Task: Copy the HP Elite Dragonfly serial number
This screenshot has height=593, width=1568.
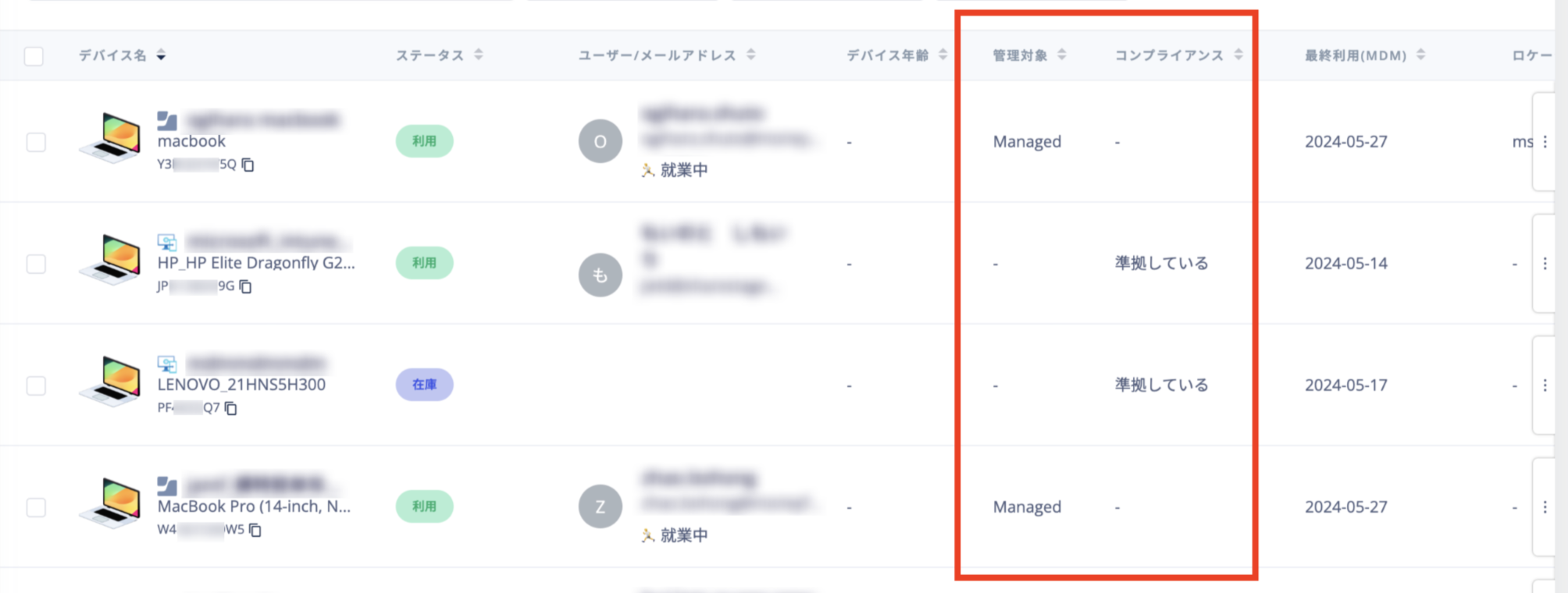Action: tap(245, 286)
